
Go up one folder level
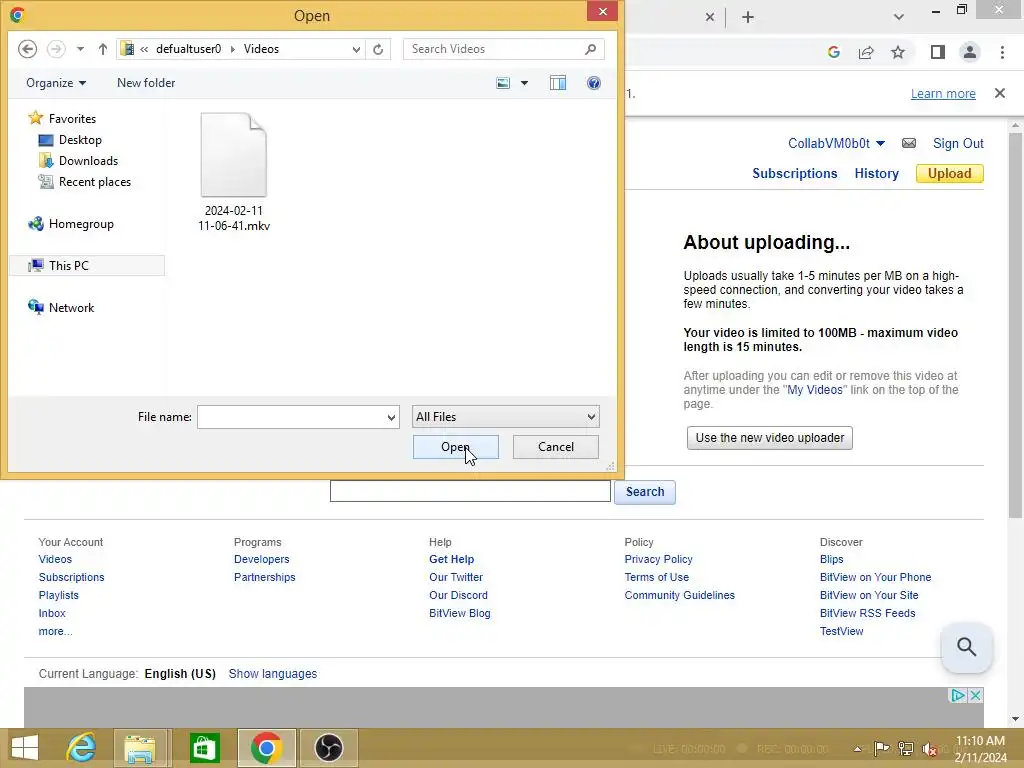103,49
